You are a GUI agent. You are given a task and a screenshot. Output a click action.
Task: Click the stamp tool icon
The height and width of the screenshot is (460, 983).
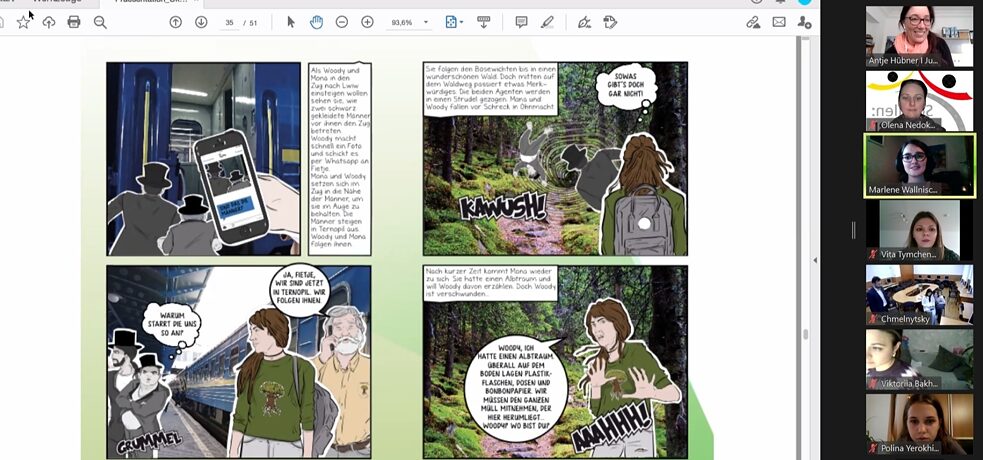tap(610, 23)
